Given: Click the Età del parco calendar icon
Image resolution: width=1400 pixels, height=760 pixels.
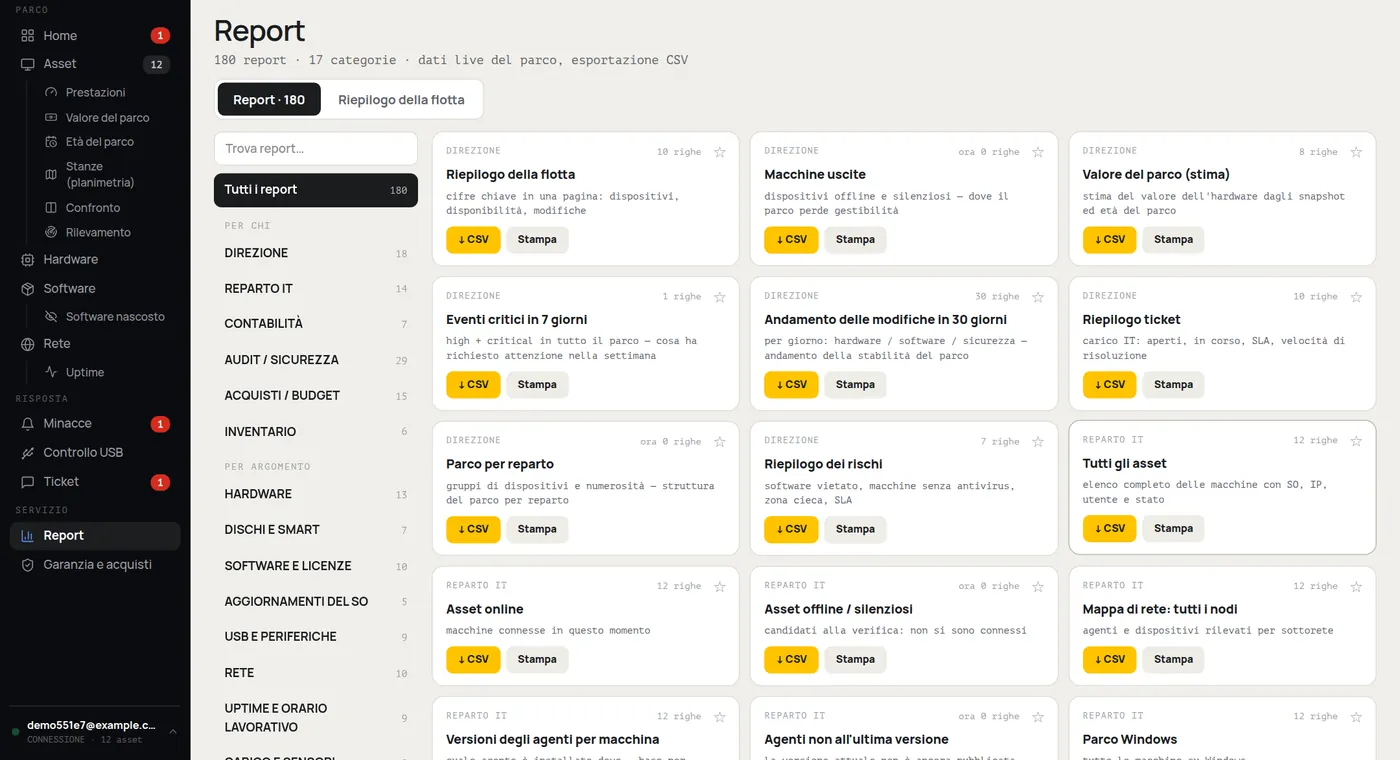Looking at the screenshot, I should 52,142.
